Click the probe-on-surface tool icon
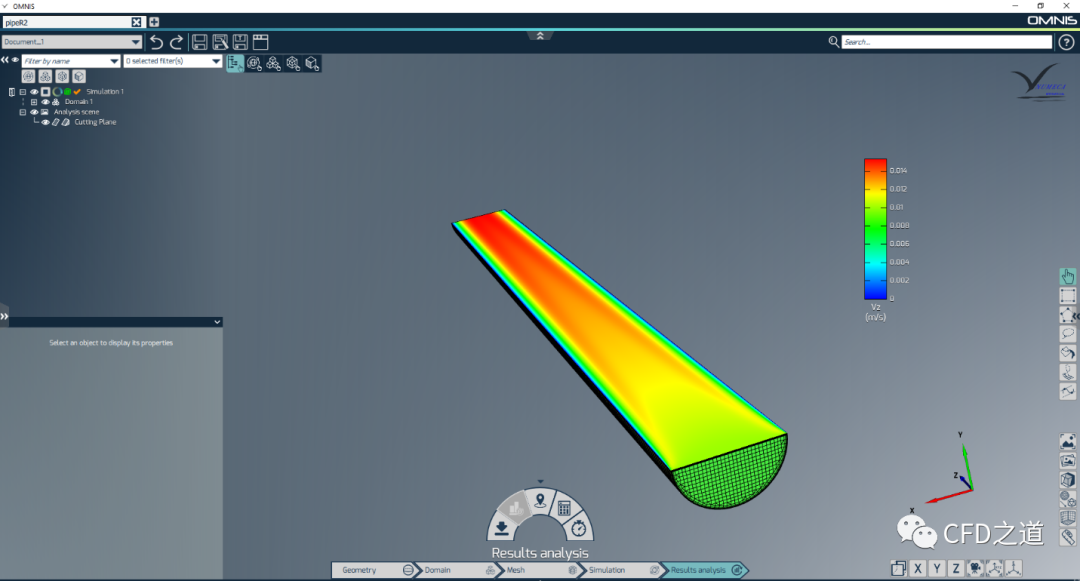Image resolution: width=1080 pixels, height=581 pixels. (x=1068, y=372)
